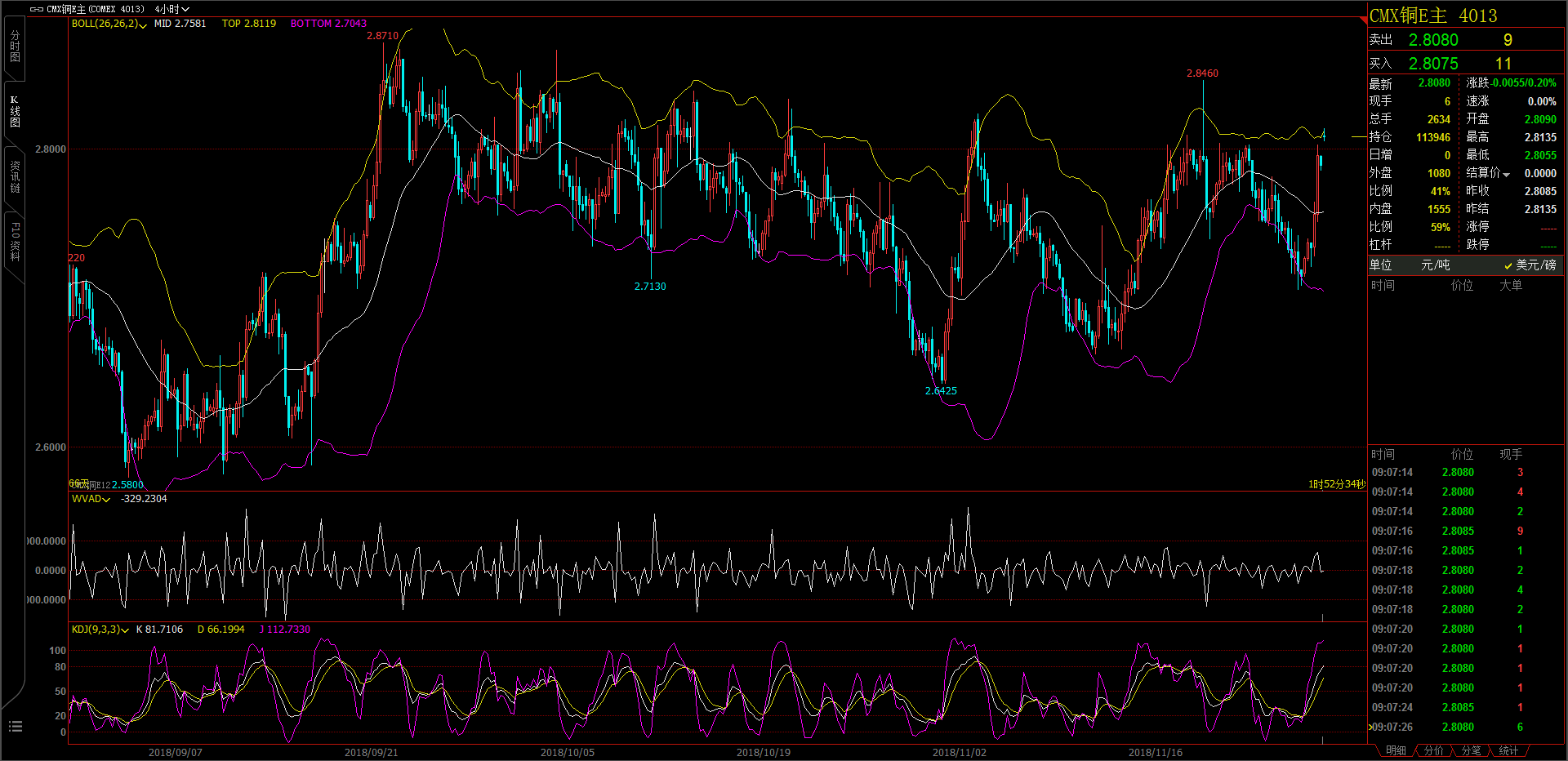This screenshot has width=1568, height=761.
Task: Click the link icon beside CMX铜E主 title
Action: pos(36,9)
